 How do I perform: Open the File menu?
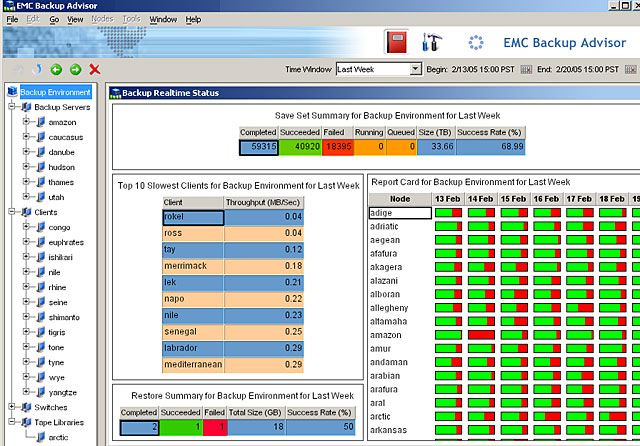pos(12,19)
